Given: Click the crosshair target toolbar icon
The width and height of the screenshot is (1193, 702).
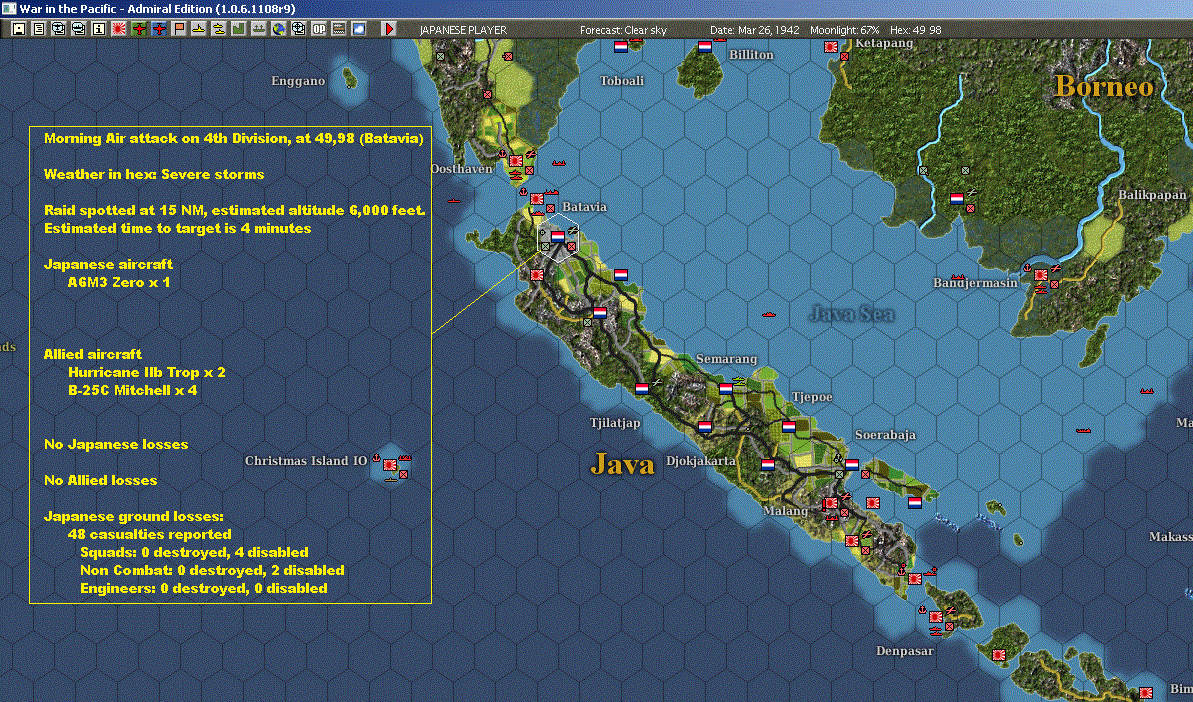Looking at the screenshot, I should (x=298, y=29).
